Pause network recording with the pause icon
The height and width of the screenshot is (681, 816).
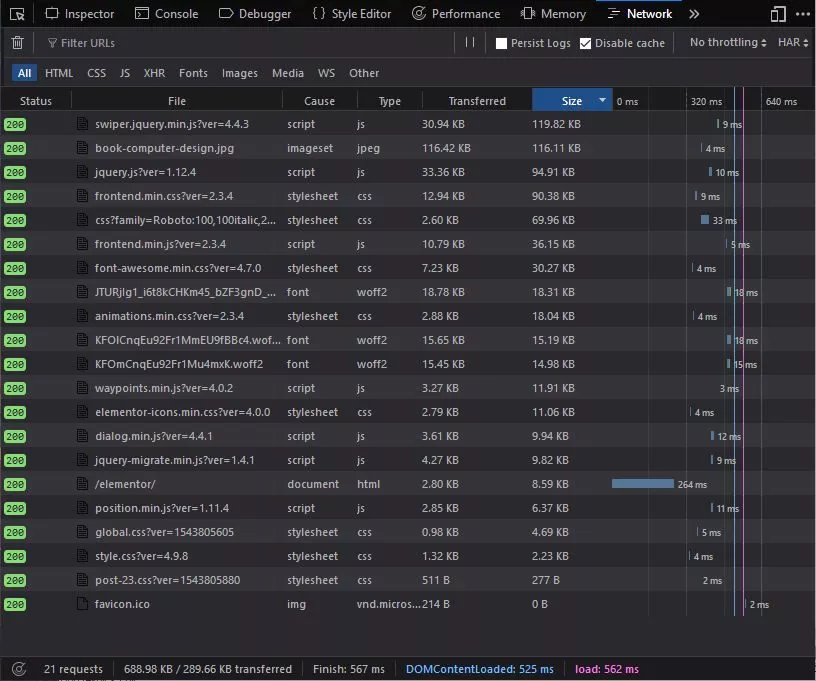click(470, 43)
